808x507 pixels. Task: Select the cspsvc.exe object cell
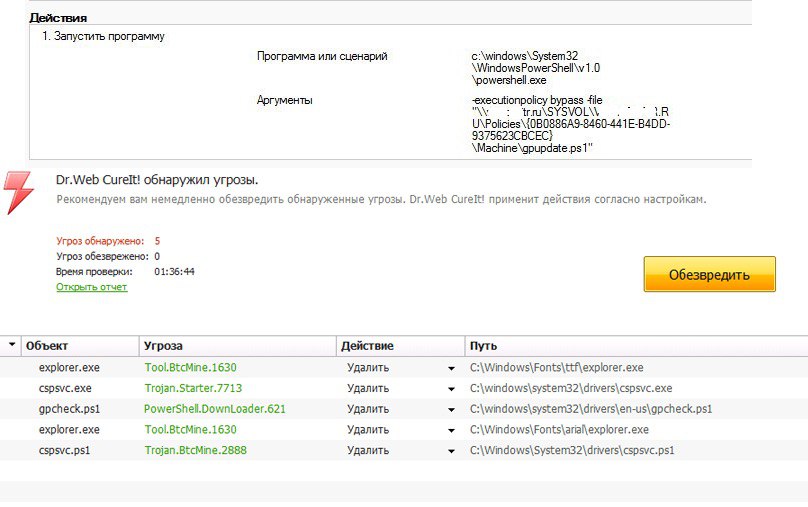[x=65, y=388]
